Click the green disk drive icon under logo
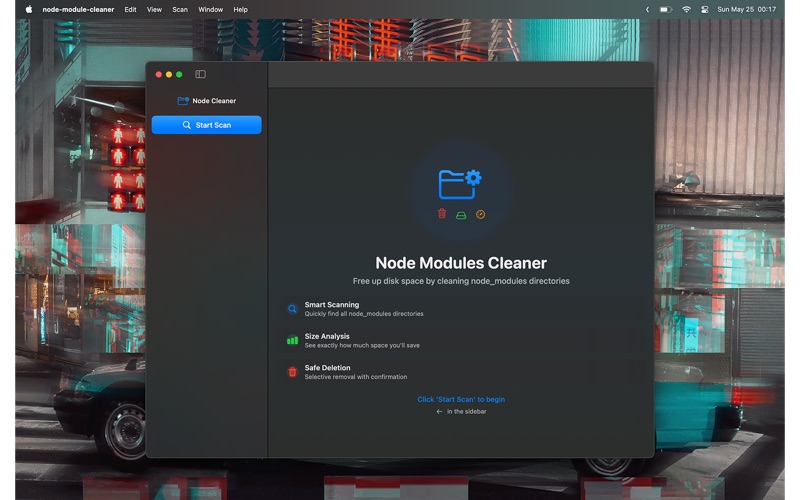800x500 pixels. 461,215
